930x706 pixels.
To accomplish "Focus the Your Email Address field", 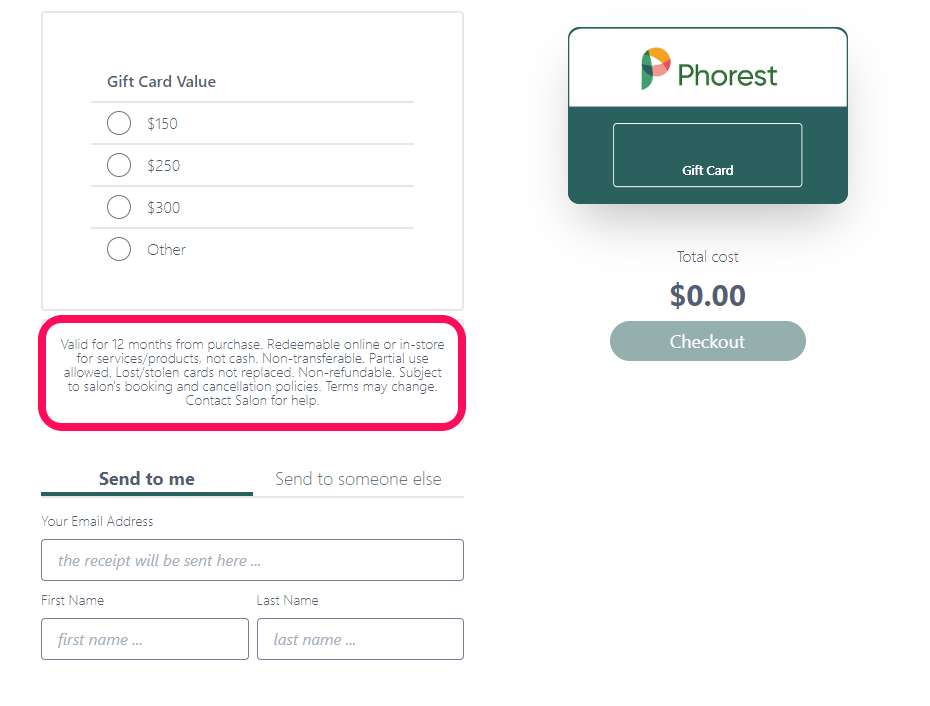I will [x=252, y=560].
